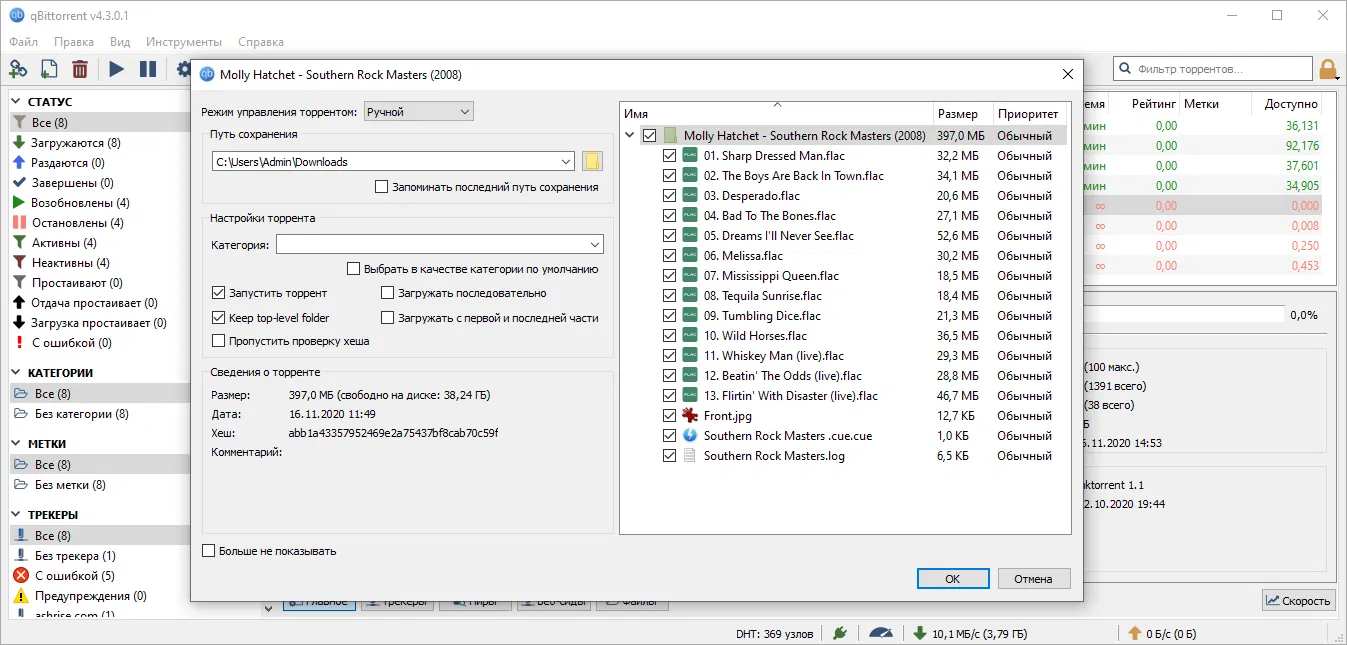This screenshot has height=645, width=1347.
Task: Click the add torrent link toolbar icon
Action: click(18, 69)
